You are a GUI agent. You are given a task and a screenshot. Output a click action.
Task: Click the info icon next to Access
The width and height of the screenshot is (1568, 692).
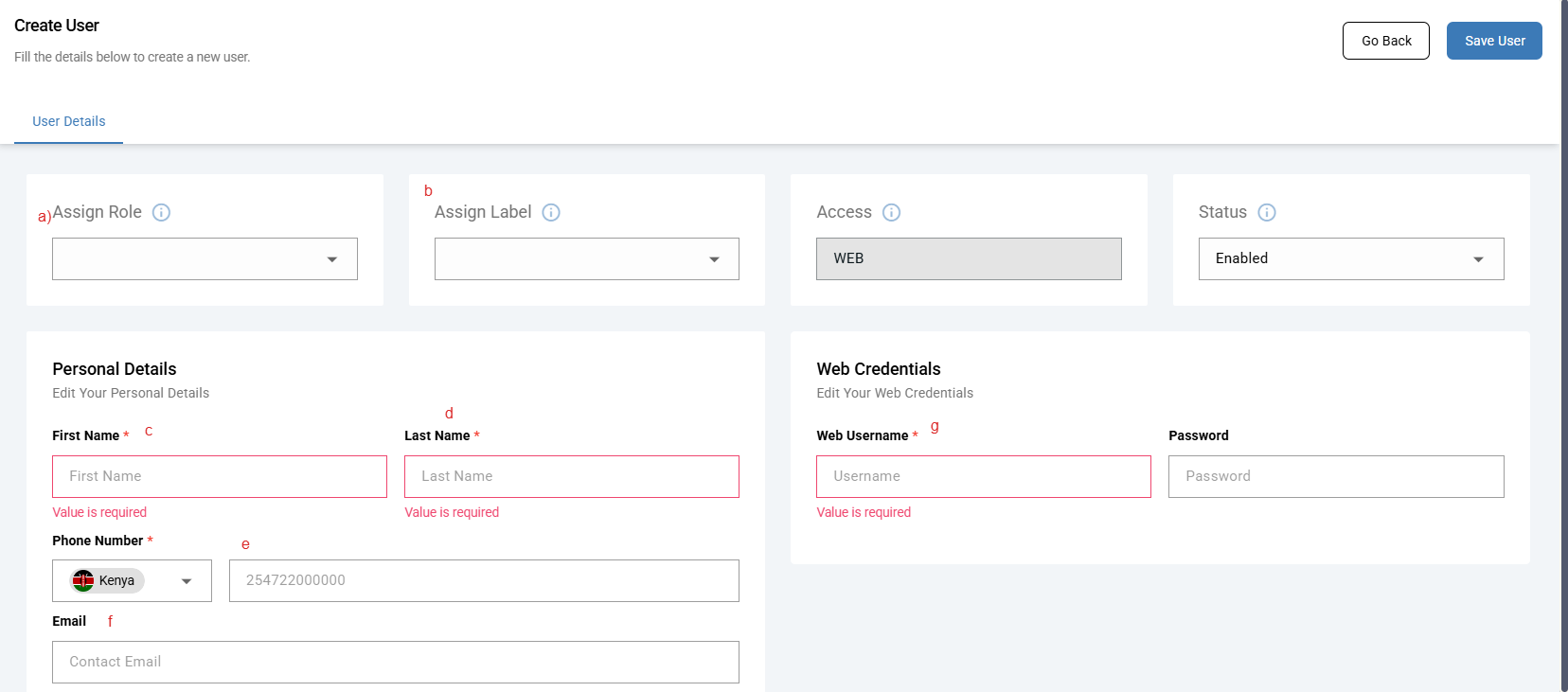point(891,212)
